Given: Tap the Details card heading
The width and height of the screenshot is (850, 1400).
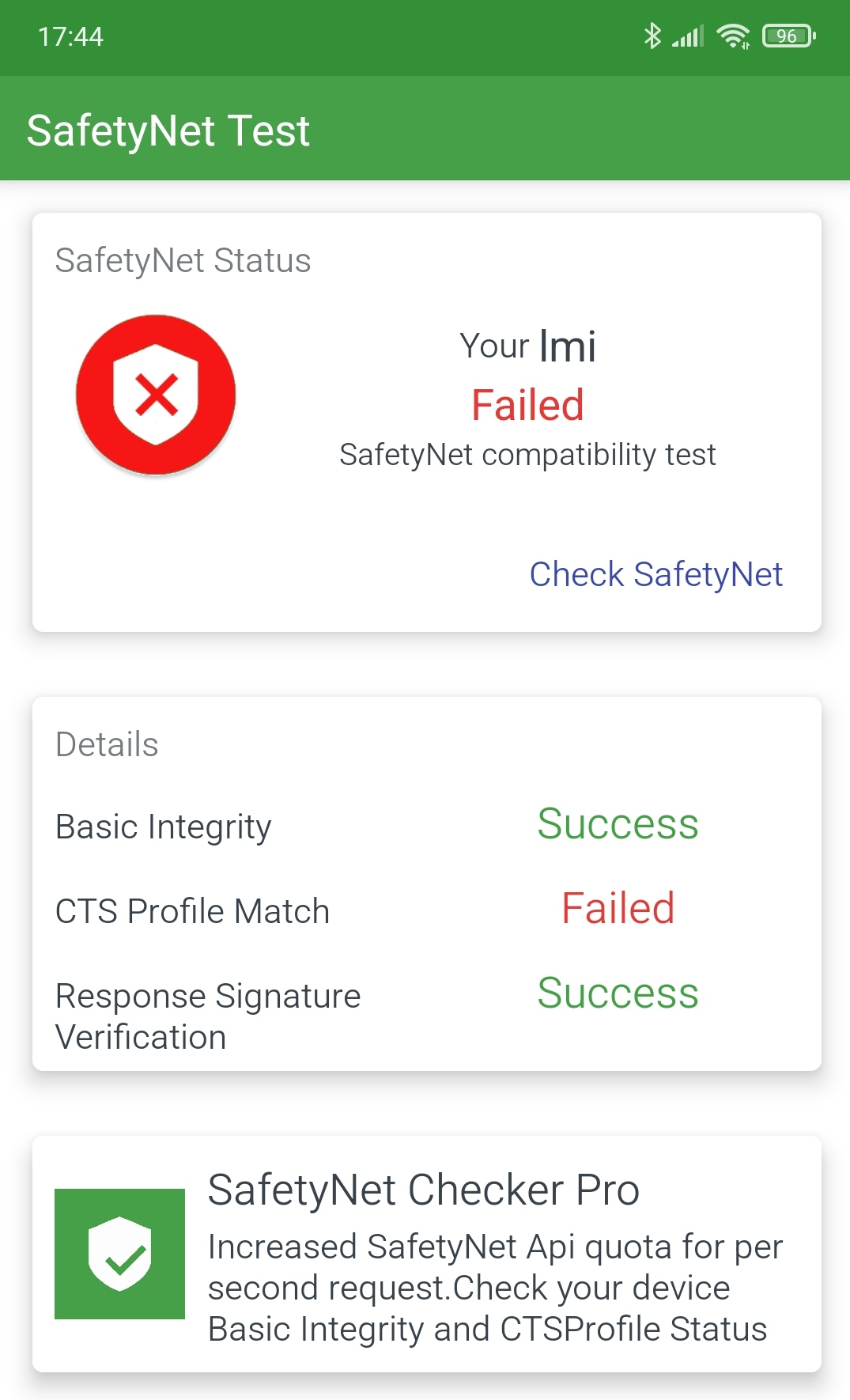Looking at the screenshot, I should click(107, 744).
